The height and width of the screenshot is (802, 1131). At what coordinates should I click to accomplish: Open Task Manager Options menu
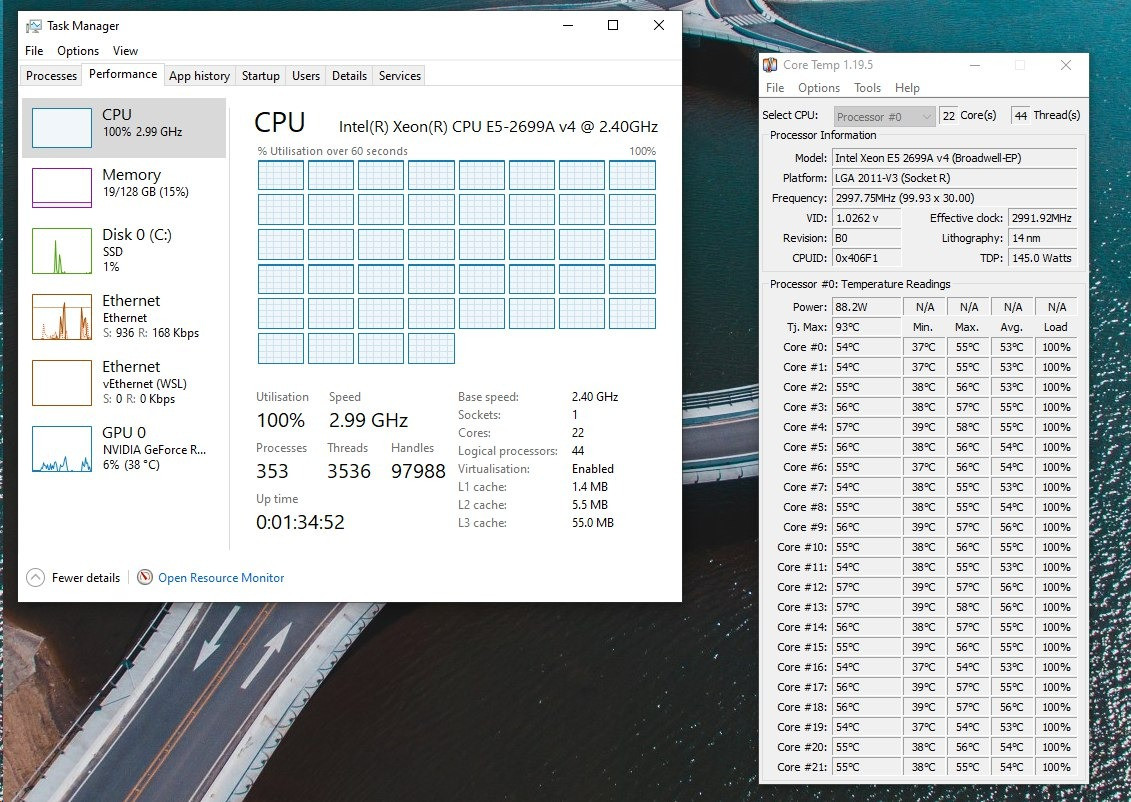pyautogui.click(x=78, y=50)
